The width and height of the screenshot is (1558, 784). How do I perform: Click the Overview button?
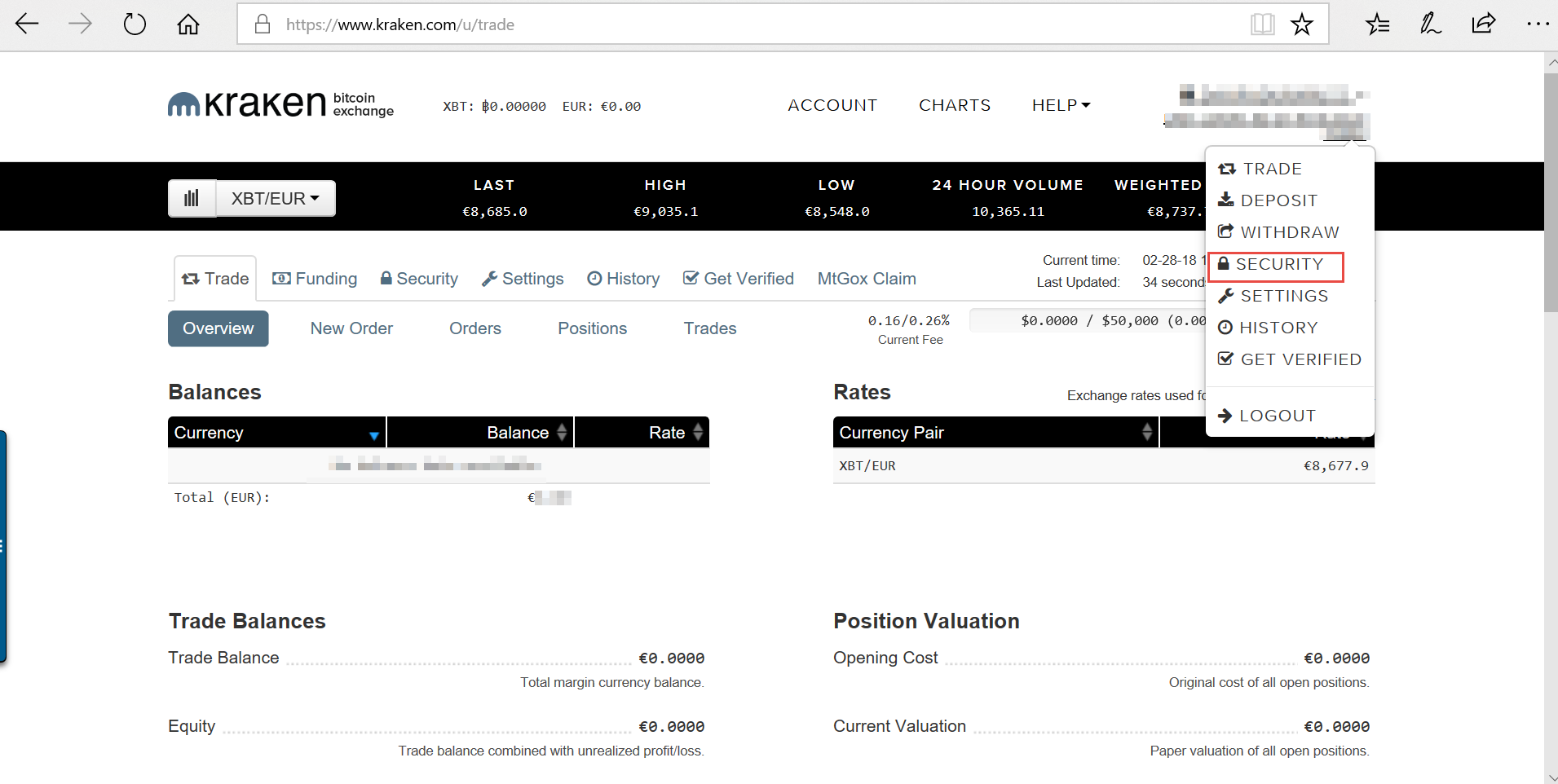[x=218, y=328]
